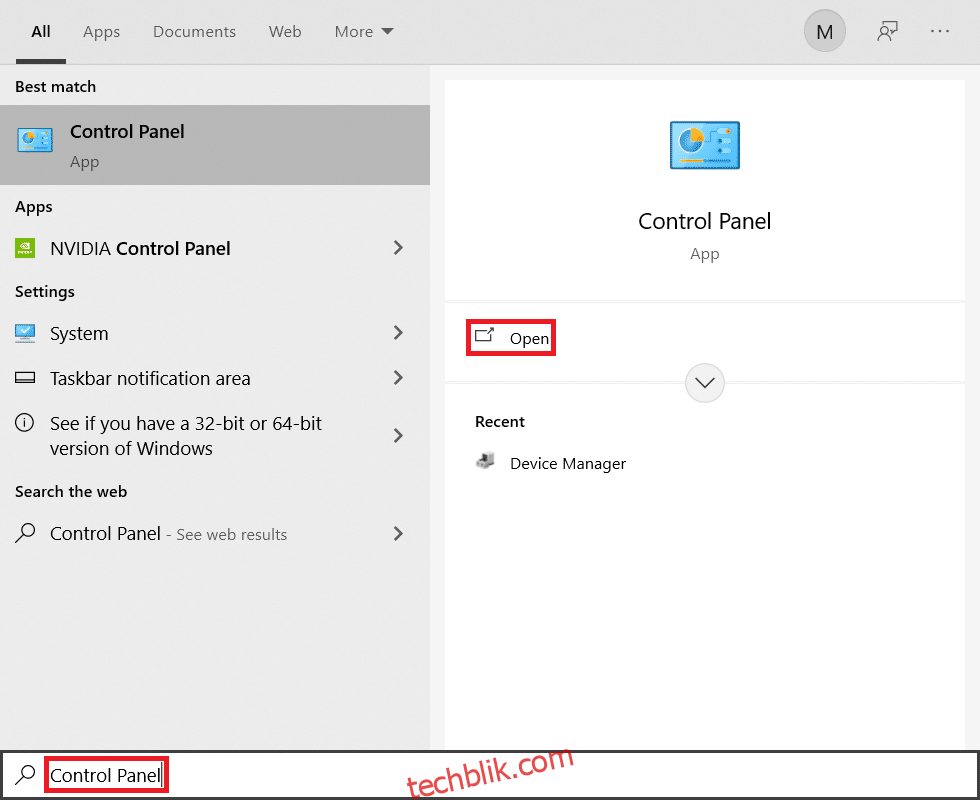This screenshot has width=980, height=800.
Task: Switch to the Documents tab
Action: [194, 31]
